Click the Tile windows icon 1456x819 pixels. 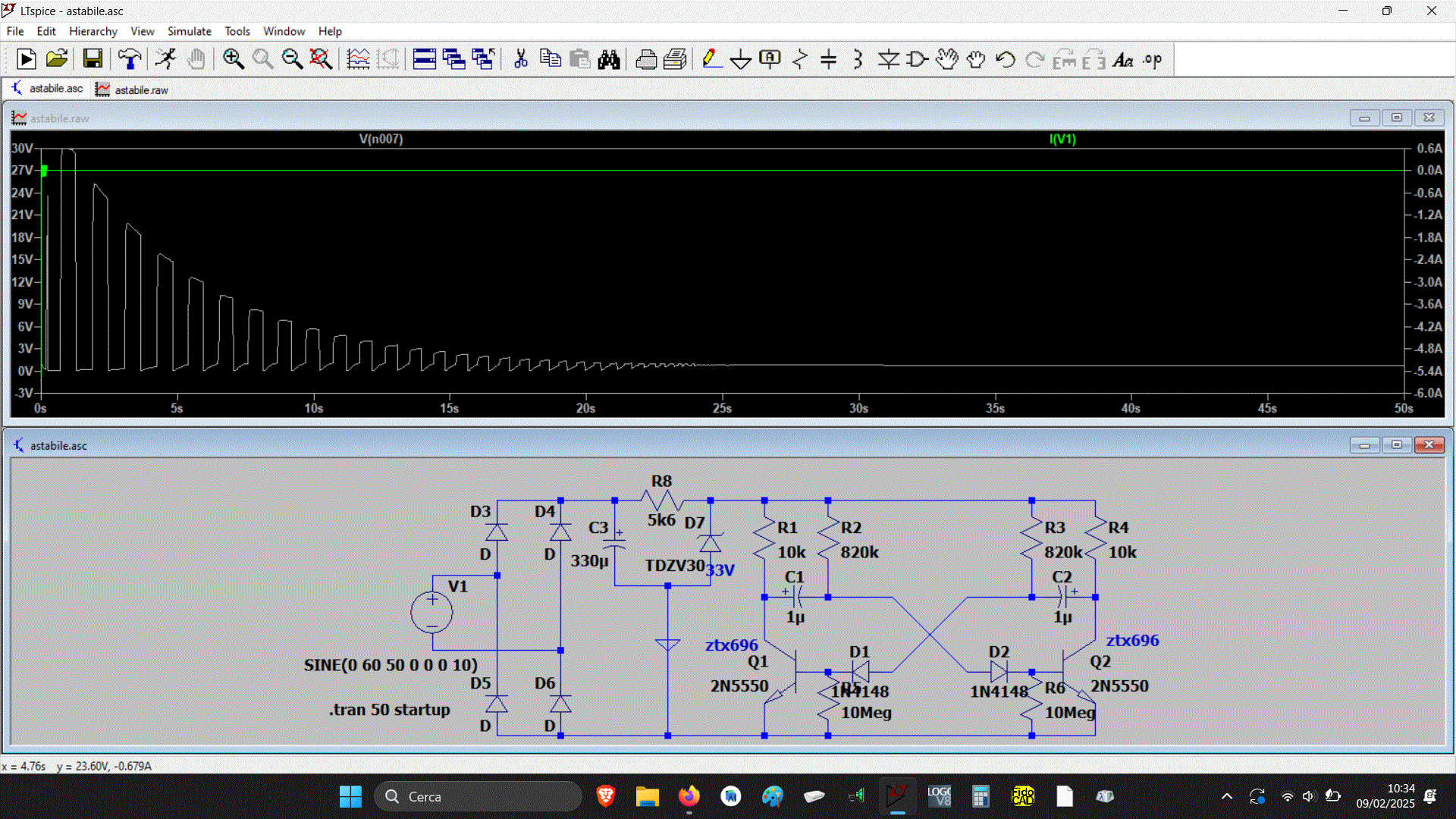[424, 59]
